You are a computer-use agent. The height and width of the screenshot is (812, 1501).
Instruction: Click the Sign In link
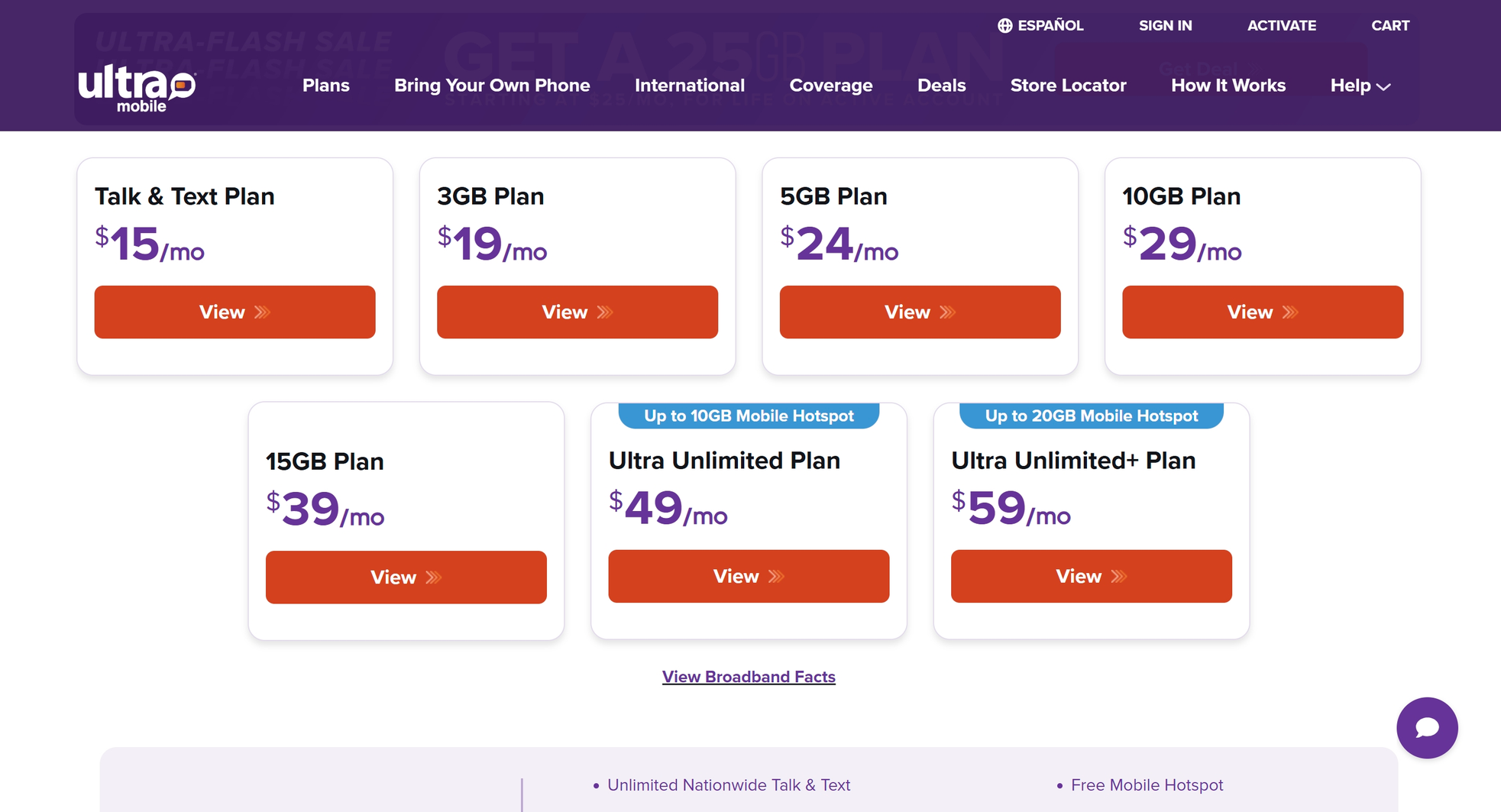(x=1166, y=25)
